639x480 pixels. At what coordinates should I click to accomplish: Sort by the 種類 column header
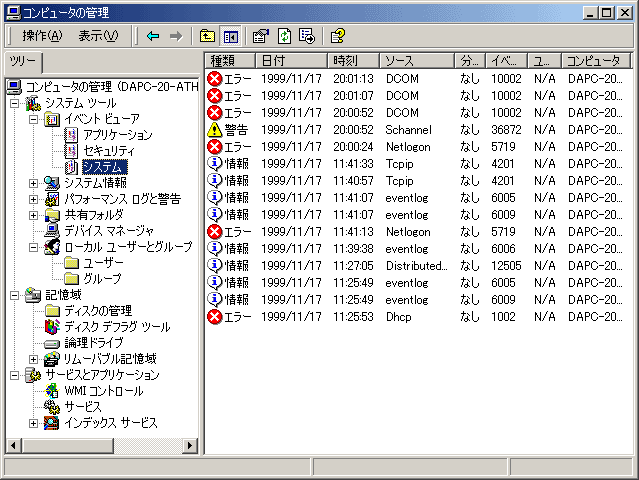point(229,61)
